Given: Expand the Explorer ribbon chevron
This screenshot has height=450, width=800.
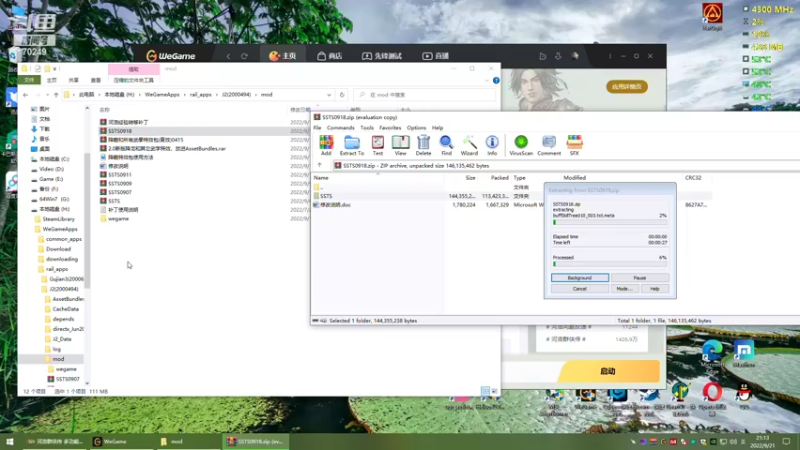Looking at the screenshot, I should click(487, 81).
